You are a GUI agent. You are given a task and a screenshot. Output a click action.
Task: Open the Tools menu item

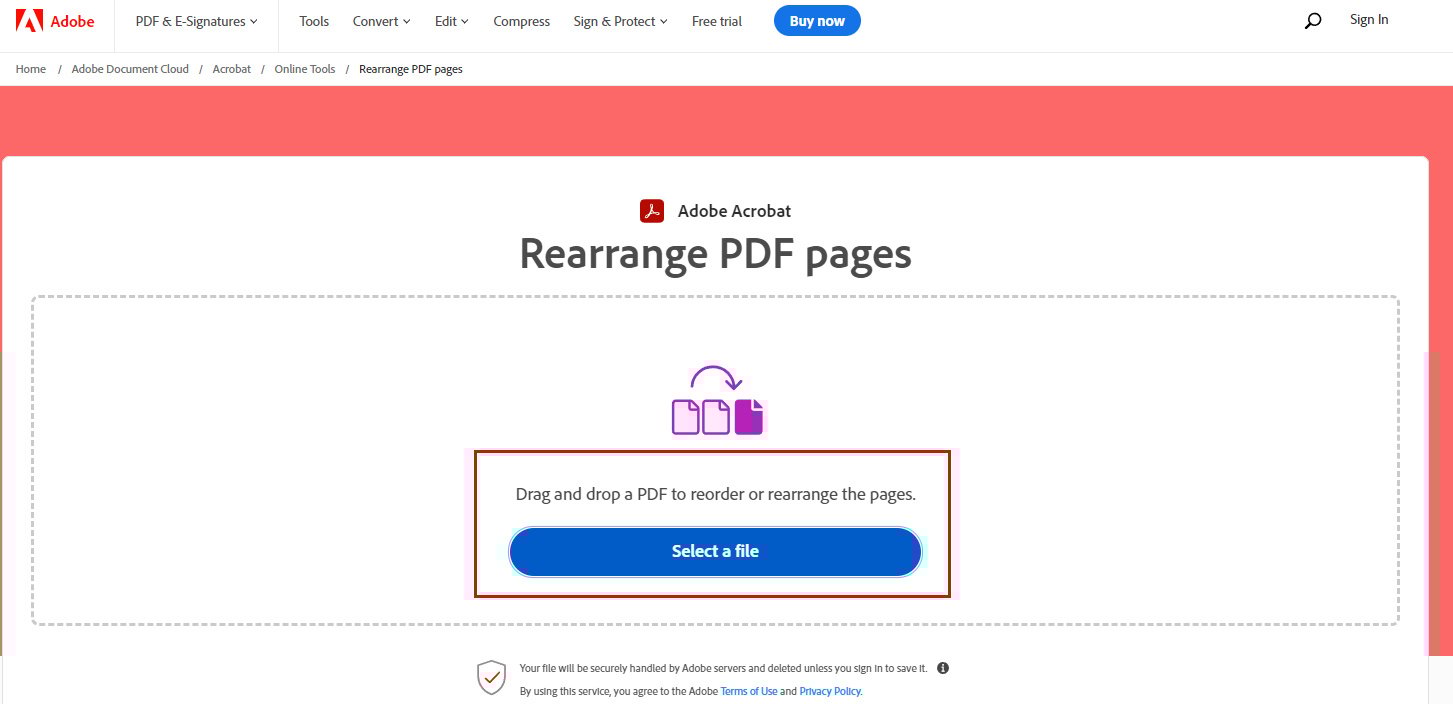pos(314,21)
